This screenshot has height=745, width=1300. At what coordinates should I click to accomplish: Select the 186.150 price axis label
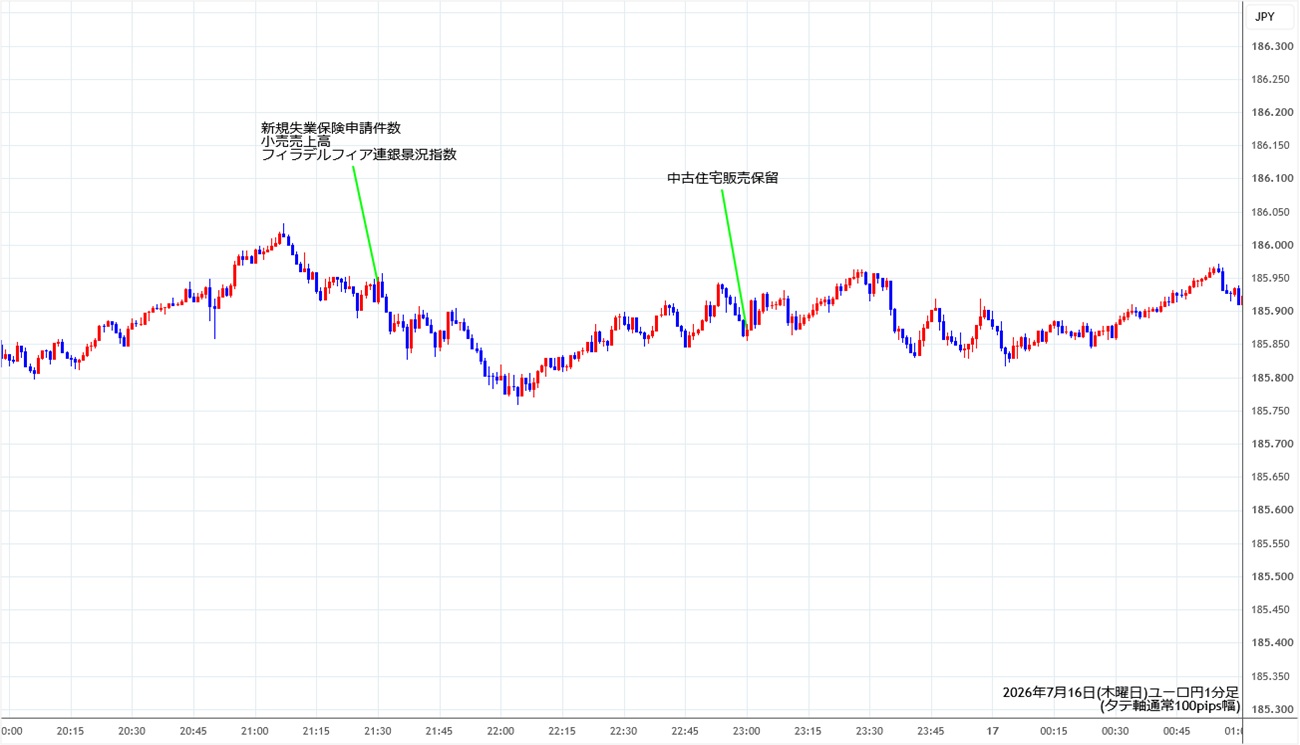(x=1270, y=145)
